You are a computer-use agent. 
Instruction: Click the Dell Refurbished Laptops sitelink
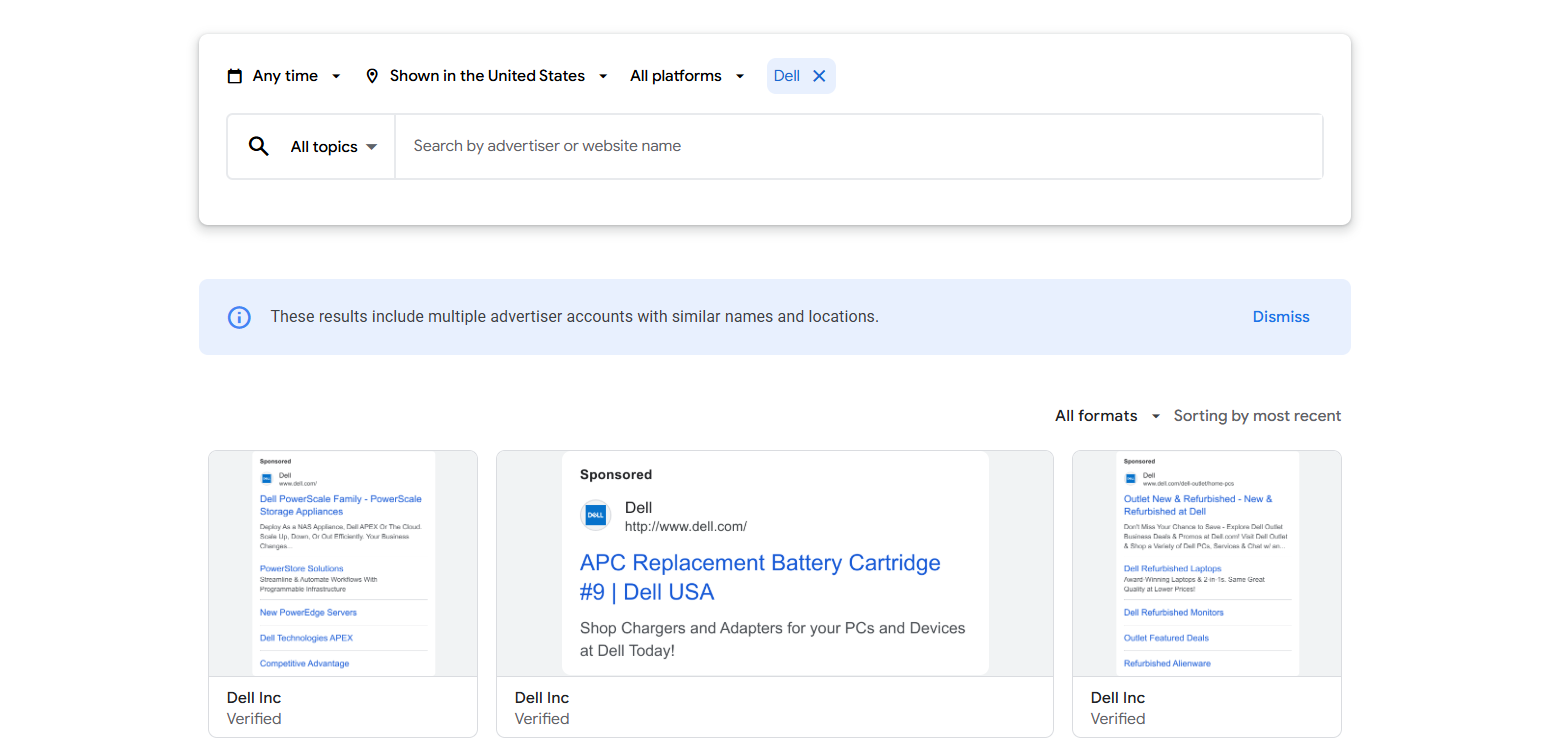pyautogui.click(x=1173, y=568)
